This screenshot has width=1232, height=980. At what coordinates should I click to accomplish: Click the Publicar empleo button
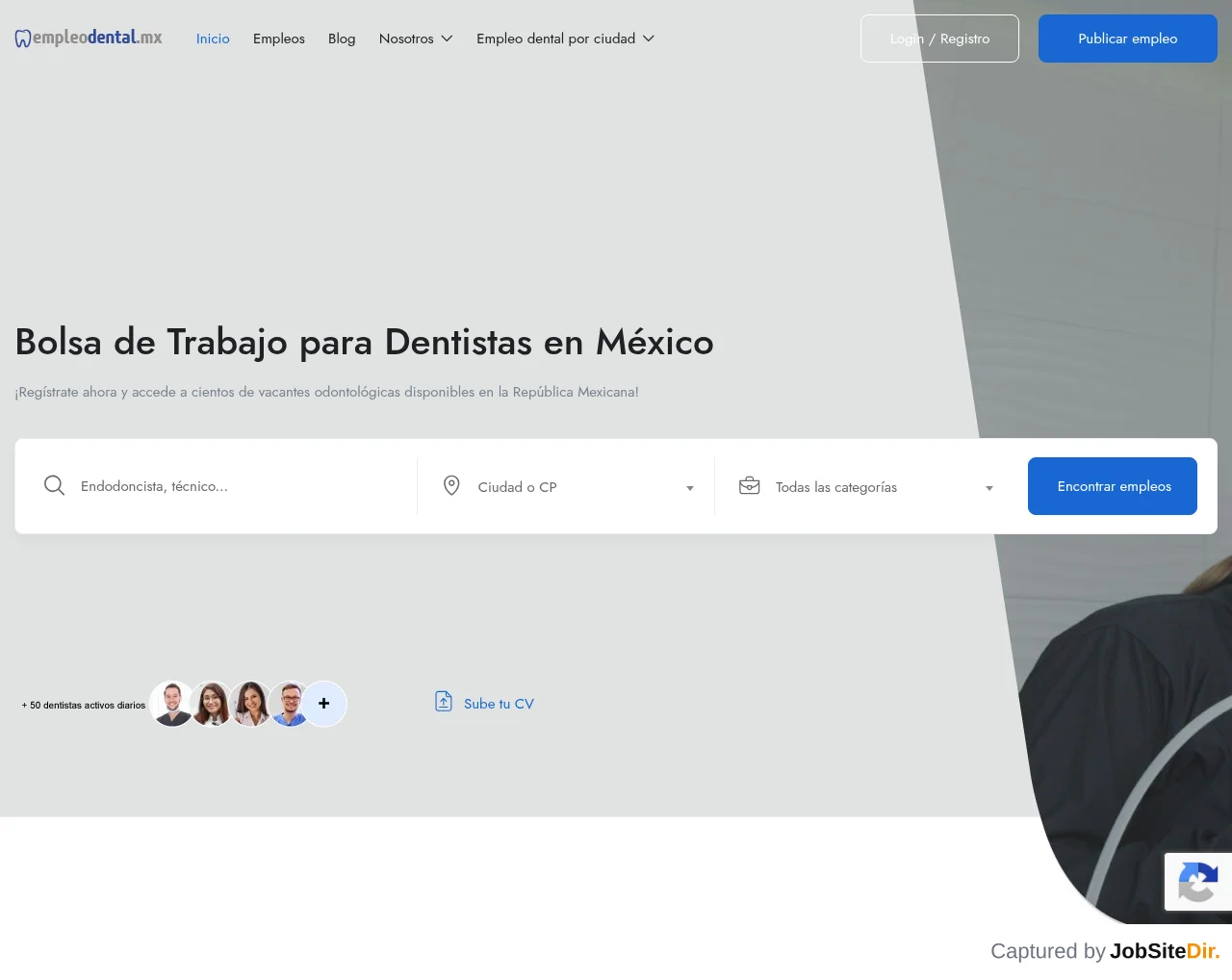(1128, 39)
